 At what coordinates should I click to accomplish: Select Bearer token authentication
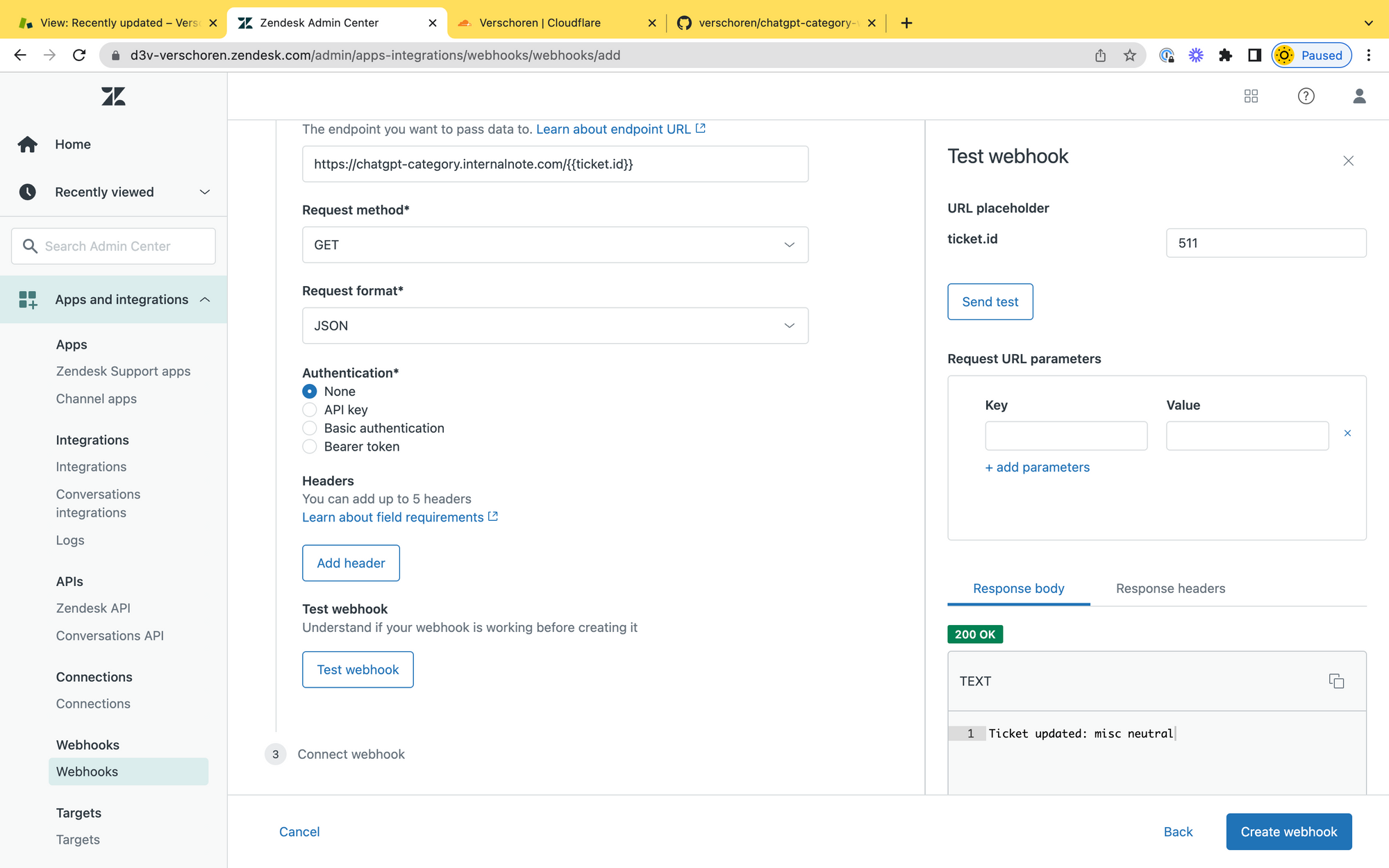(310, 446)
